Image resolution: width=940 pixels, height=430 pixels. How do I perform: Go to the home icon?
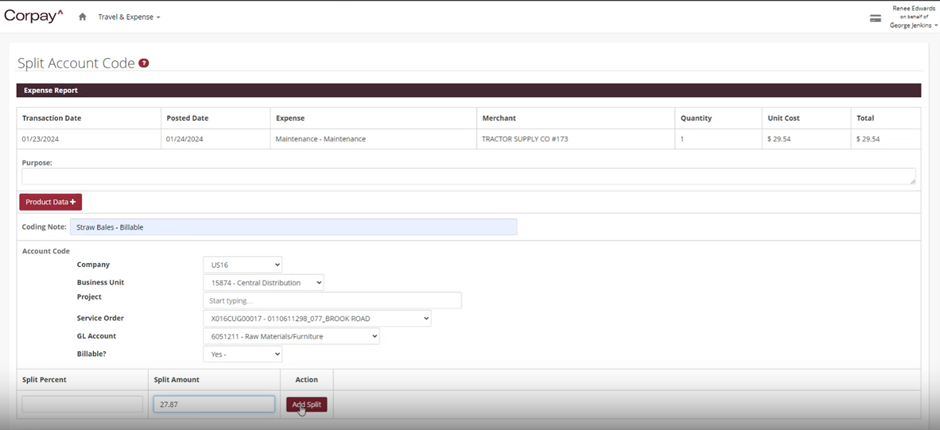click(82, 17)
